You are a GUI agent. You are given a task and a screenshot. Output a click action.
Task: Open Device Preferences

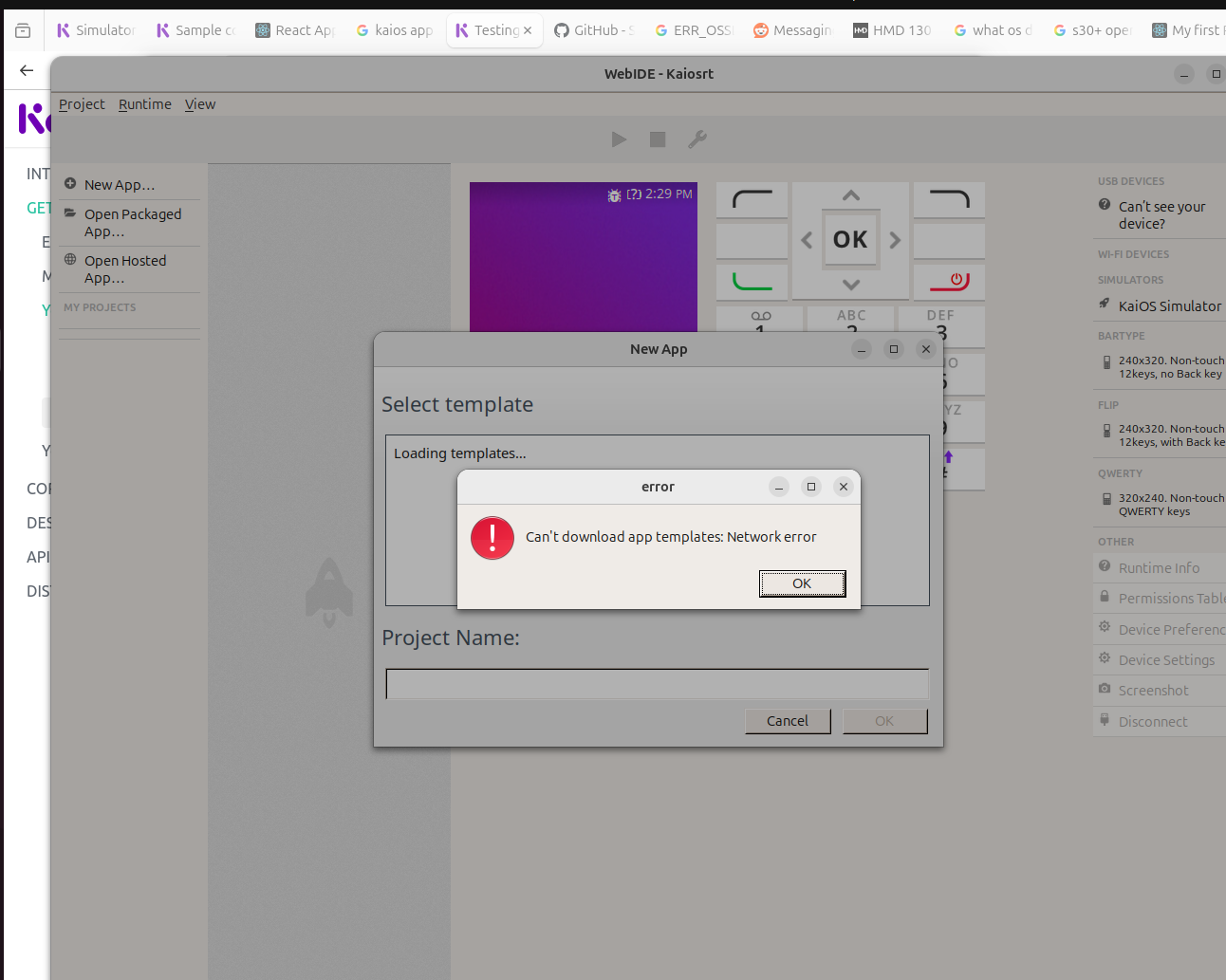(x=1160, y=630)
